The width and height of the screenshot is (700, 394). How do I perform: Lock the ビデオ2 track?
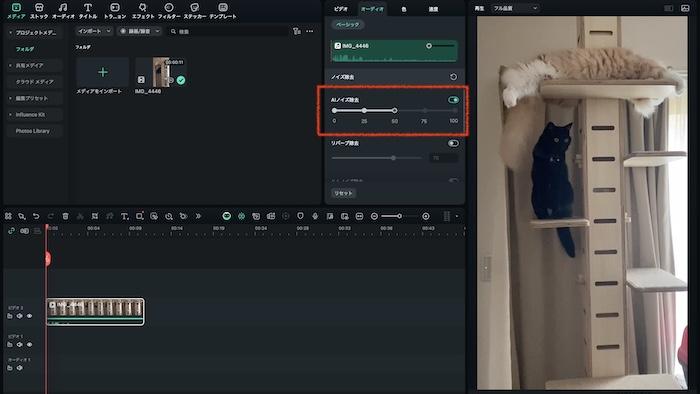(10, 316)
